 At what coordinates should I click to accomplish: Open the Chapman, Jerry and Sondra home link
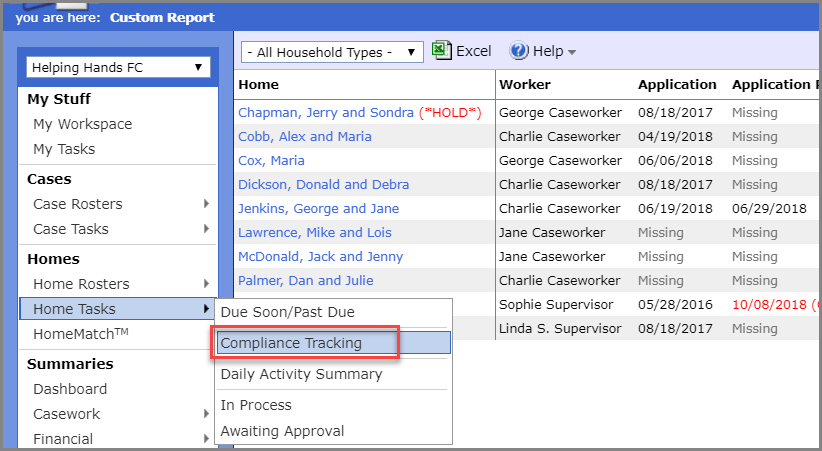[326, 113]
